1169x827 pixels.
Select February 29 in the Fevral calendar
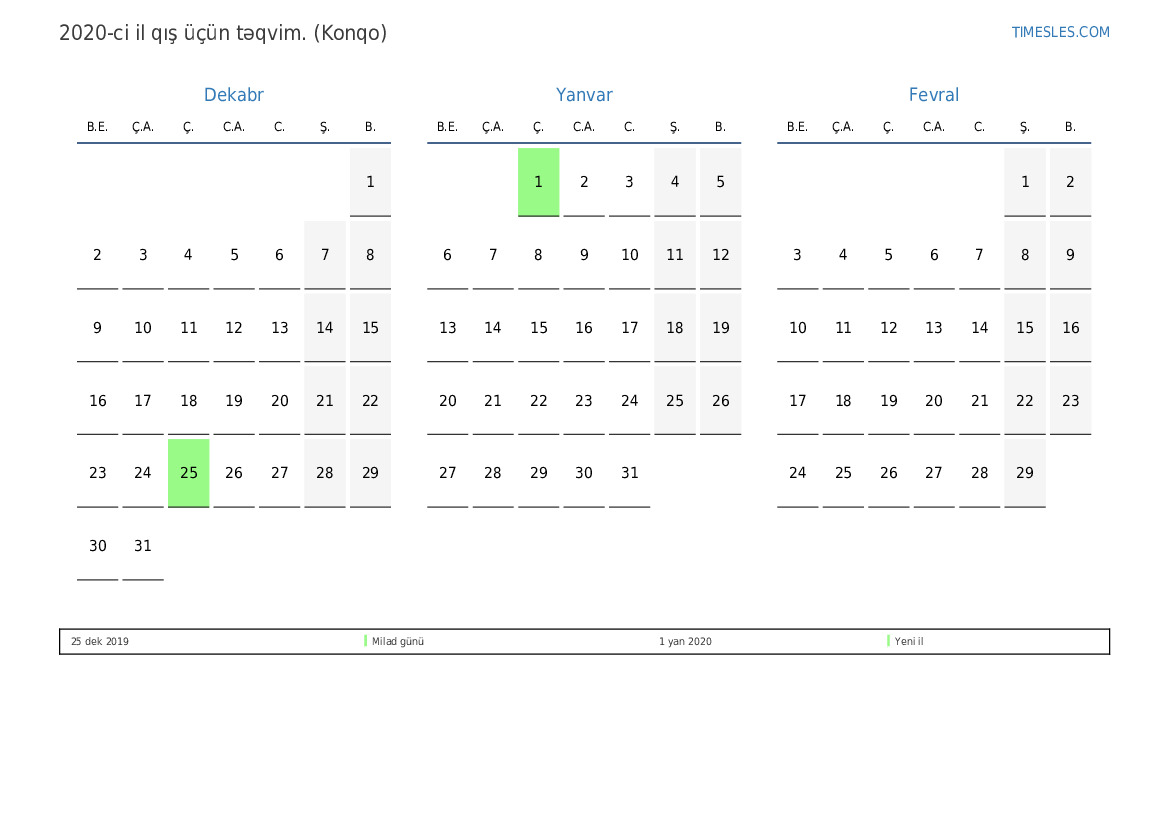1024,473
